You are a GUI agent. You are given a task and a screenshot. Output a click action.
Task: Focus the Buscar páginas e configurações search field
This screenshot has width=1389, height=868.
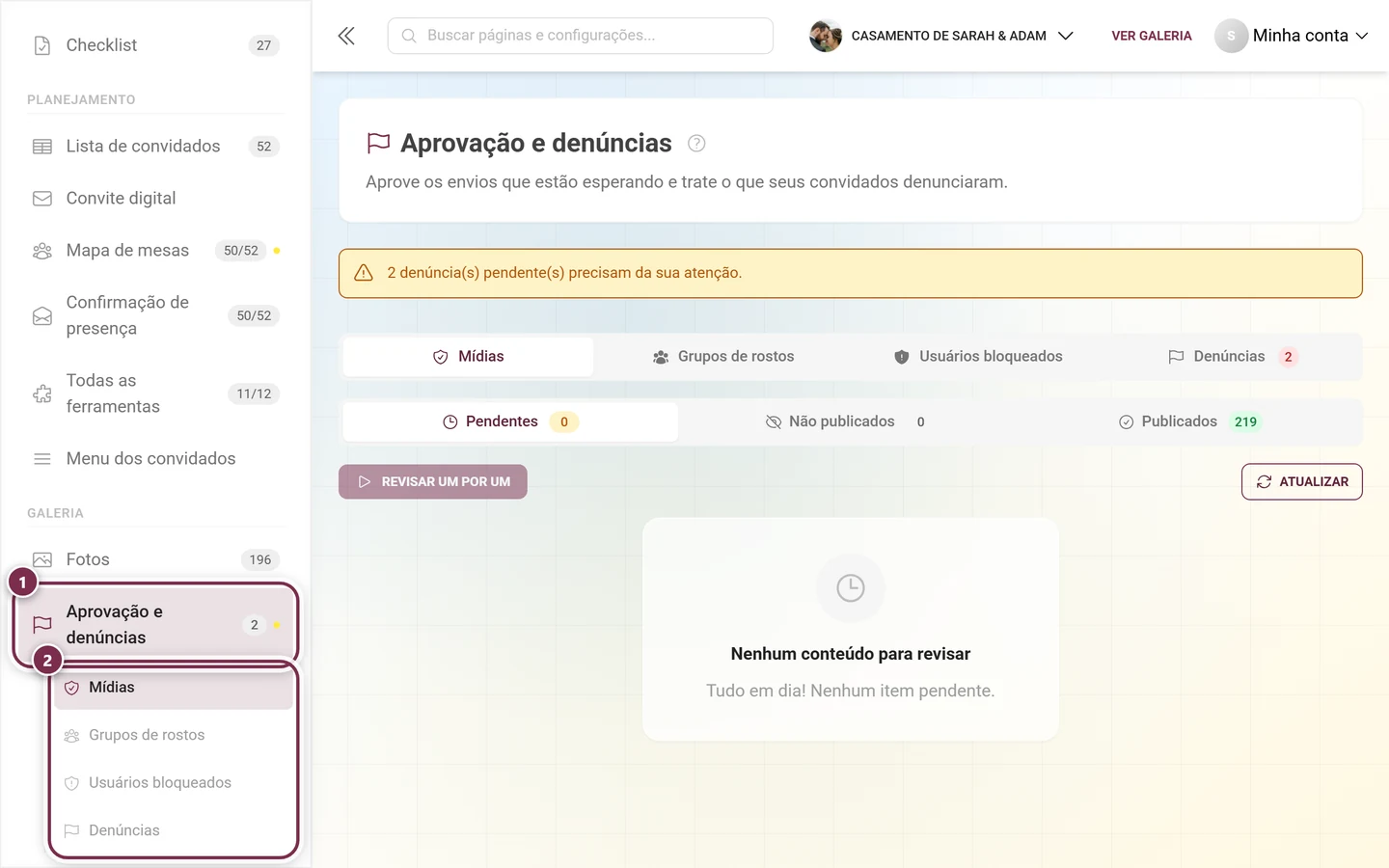tap(581, 36)
